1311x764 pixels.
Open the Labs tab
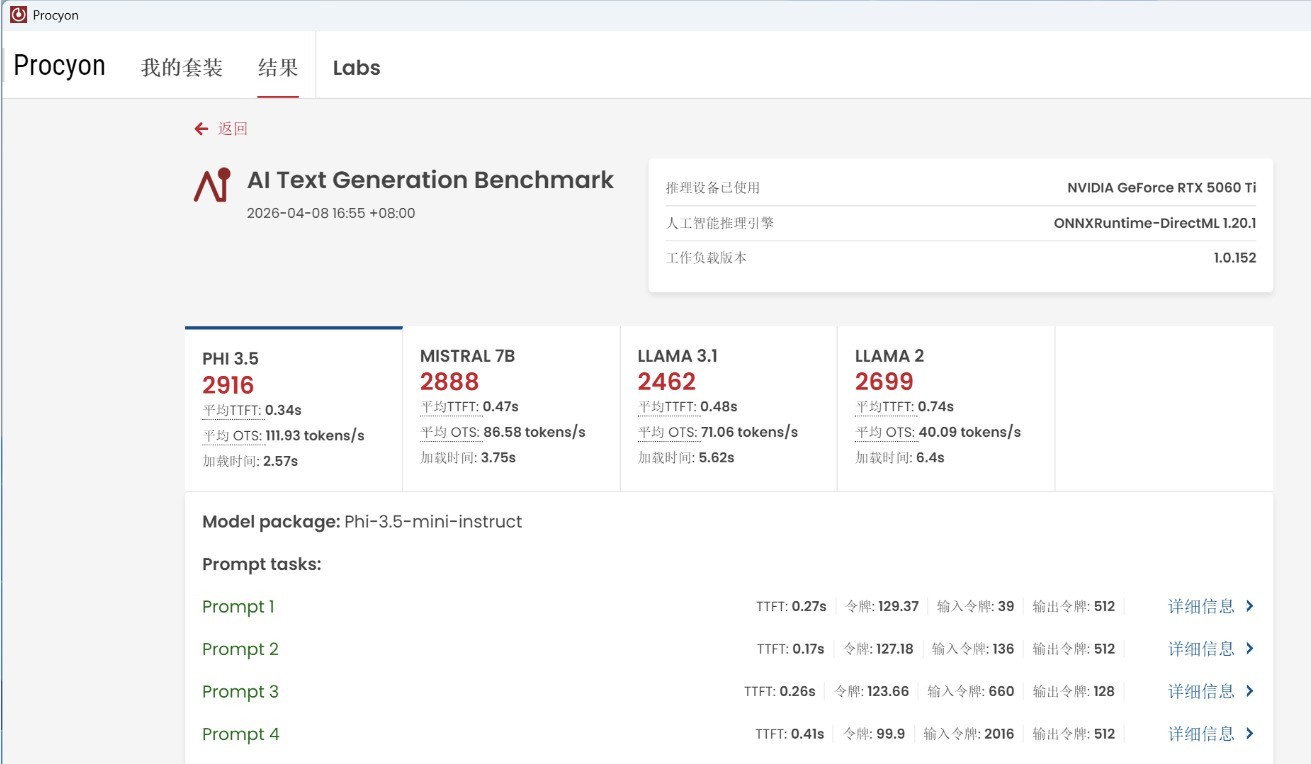pyautogui.click(x=356, y=68)
